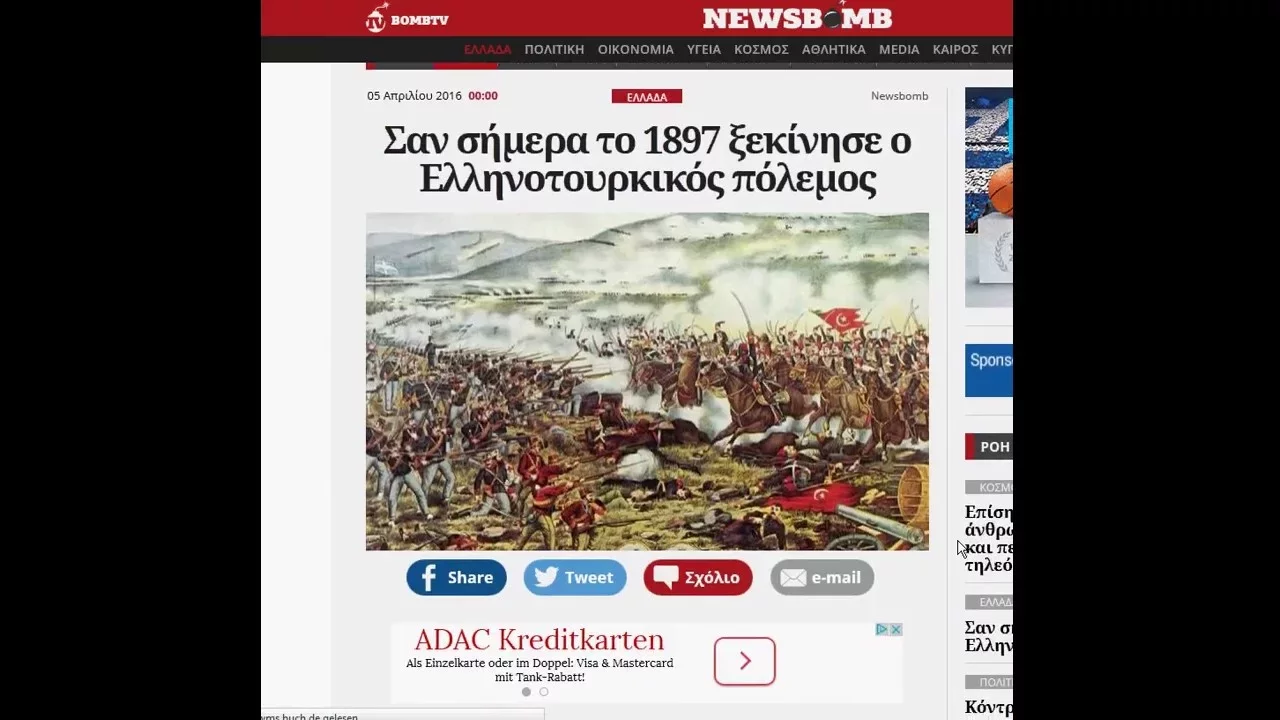The width and height of the screenshot is (1280, 720).
Task: Select the second ad carousel dot
Action: tap(544, 692)
